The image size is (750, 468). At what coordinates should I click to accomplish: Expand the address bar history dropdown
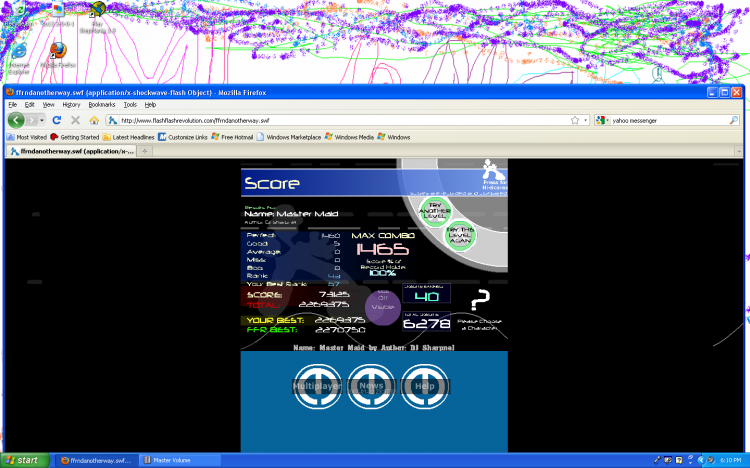pos(584,120)
